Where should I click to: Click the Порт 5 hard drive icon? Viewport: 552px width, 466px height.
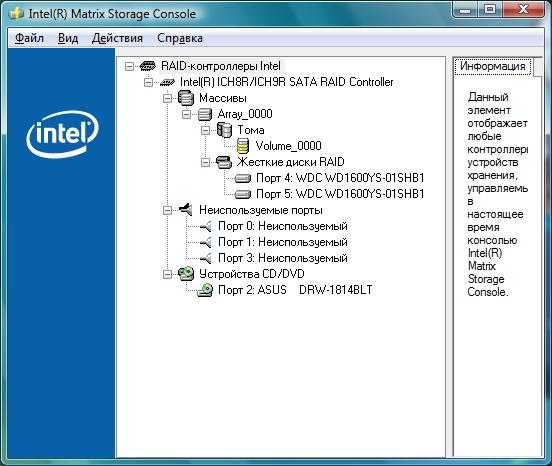pyautogui.click(x=243, y=194)
